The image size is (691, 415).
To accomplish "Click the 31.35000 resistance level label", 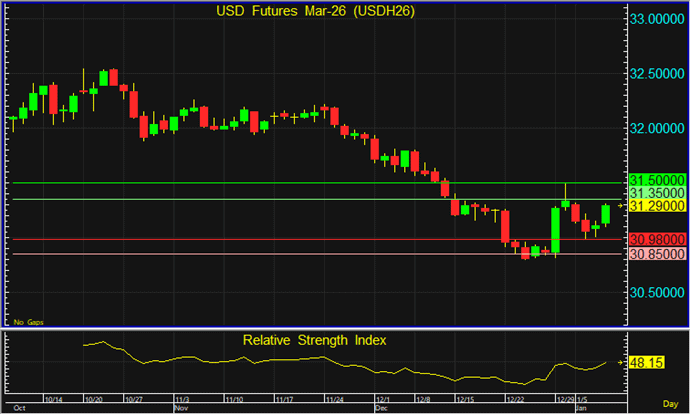I will click(x=657, y=193).
